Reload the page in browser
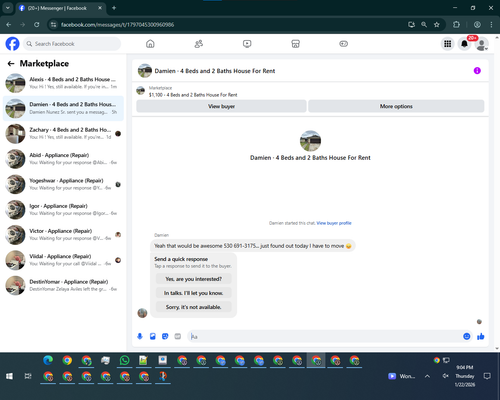Image resolution: width=500 pixels, height=400 pixels. 37,25
